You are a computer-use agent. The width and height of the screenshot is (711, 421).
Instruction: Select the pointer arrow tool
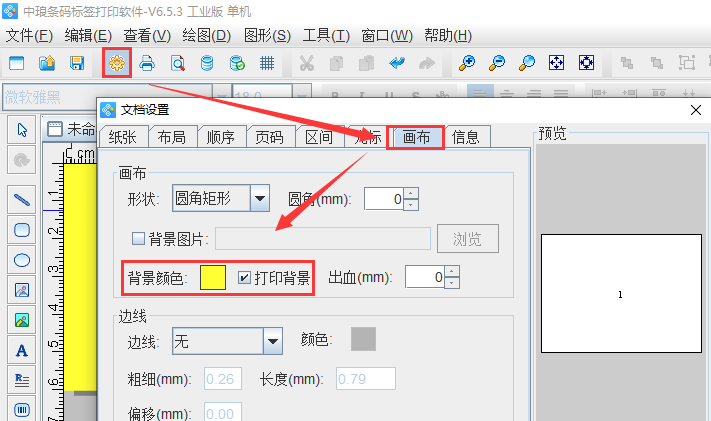coord(22,130)
